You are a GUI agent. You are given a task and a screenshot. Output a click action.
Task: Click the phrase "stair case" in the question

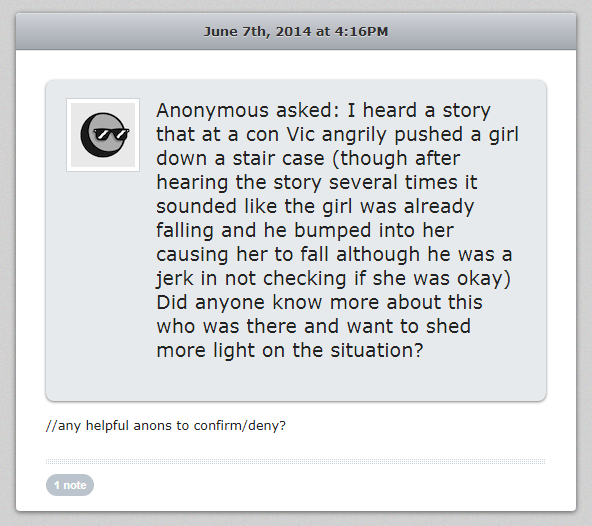pyautogui.click(x=278, y=158)
